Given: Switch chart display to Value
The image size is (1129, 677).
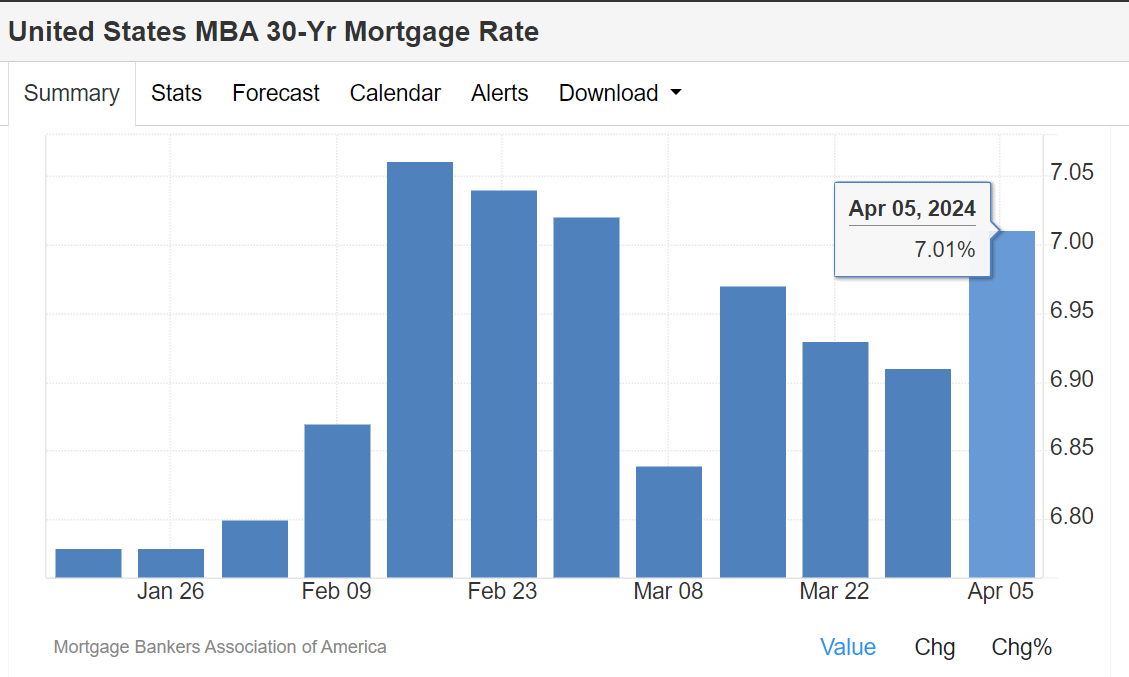Looking at the screenshot, I should [847, 647].
